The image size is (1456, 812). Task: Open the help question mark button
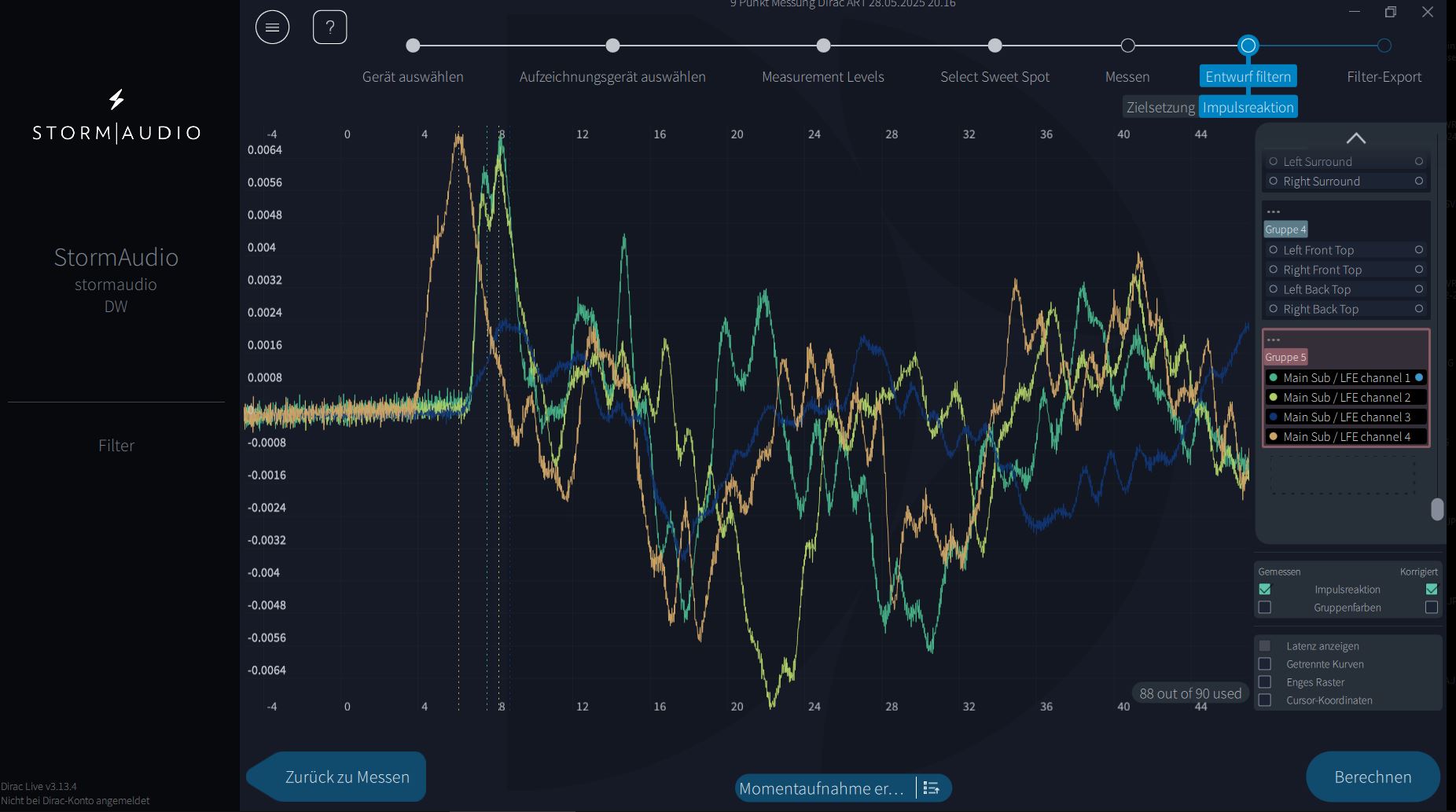(x=330, y=28)
